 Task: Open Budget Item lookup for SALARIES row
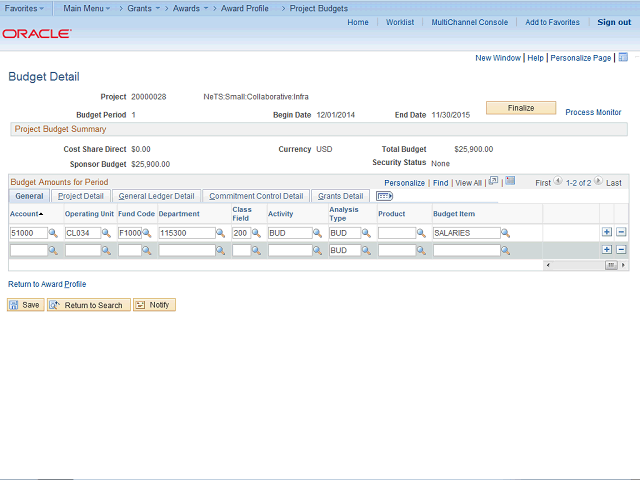coord(505,233)
